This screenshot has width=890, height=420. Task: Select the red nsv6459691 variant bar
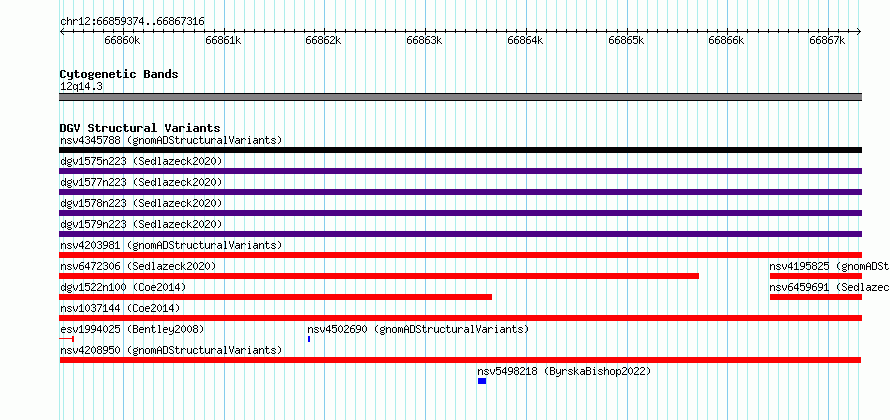point(816,297)
